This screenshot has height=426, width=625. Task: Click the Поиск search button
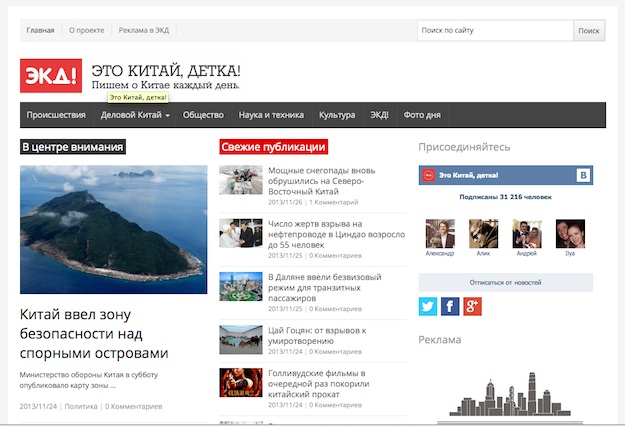pyautogui.click(x=589, y=31)
